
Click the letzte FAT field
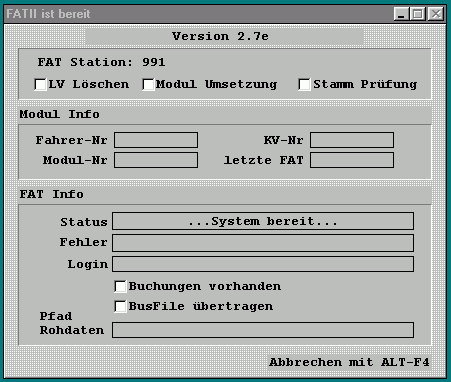[x=352, y=160]
